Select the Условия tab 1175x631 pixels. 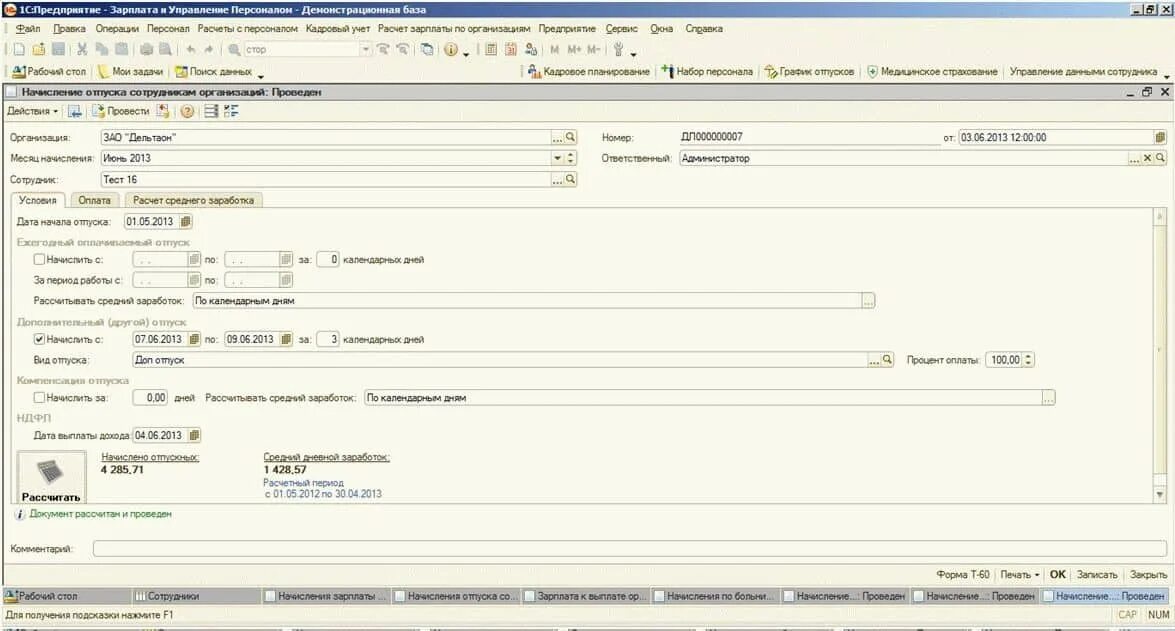(x=37, y=200)
